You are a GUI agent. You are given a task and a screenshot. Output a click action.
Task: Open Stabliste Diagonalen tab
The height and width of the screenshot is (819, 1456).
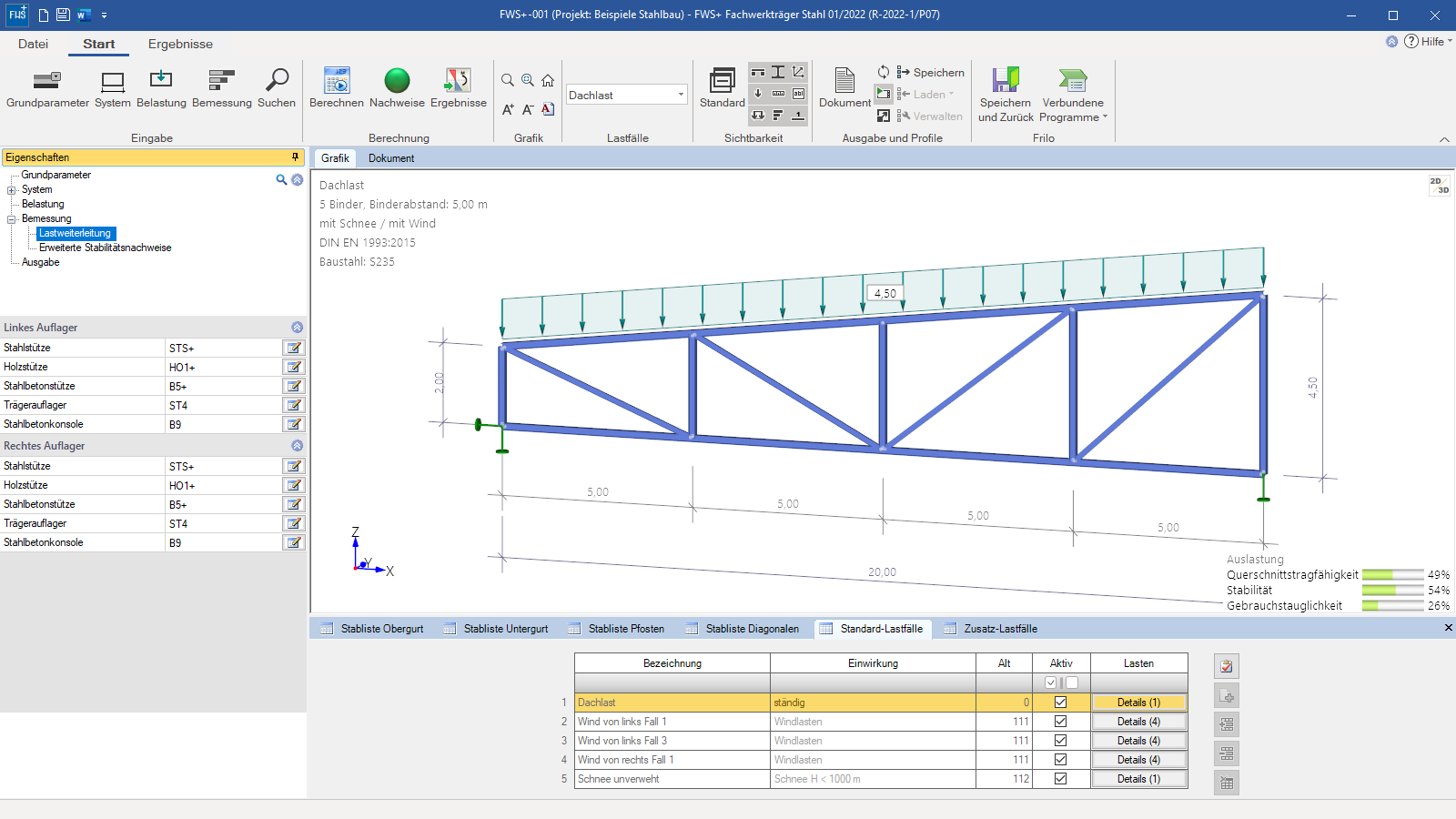[x=743, y=629]
